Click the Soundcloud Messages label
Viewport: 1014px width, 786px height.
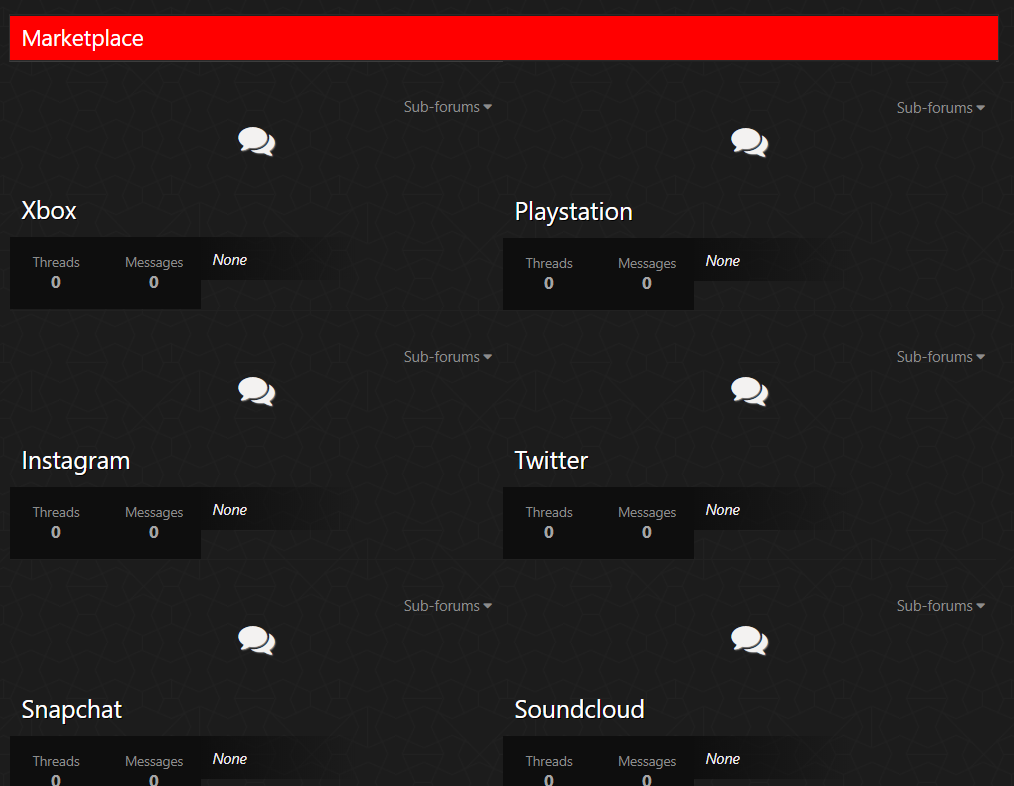(647, 762)
